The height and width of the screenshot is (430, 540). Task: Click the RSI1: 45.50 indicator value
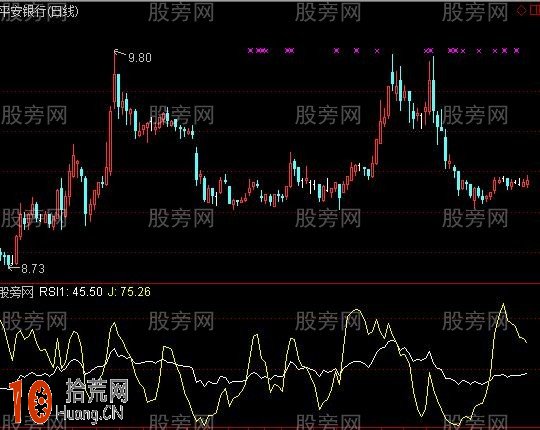[71, 292]
